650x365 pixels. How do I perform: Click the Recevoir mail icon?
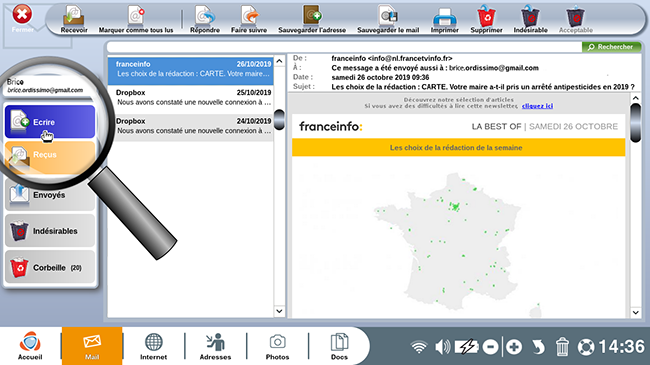74,19
